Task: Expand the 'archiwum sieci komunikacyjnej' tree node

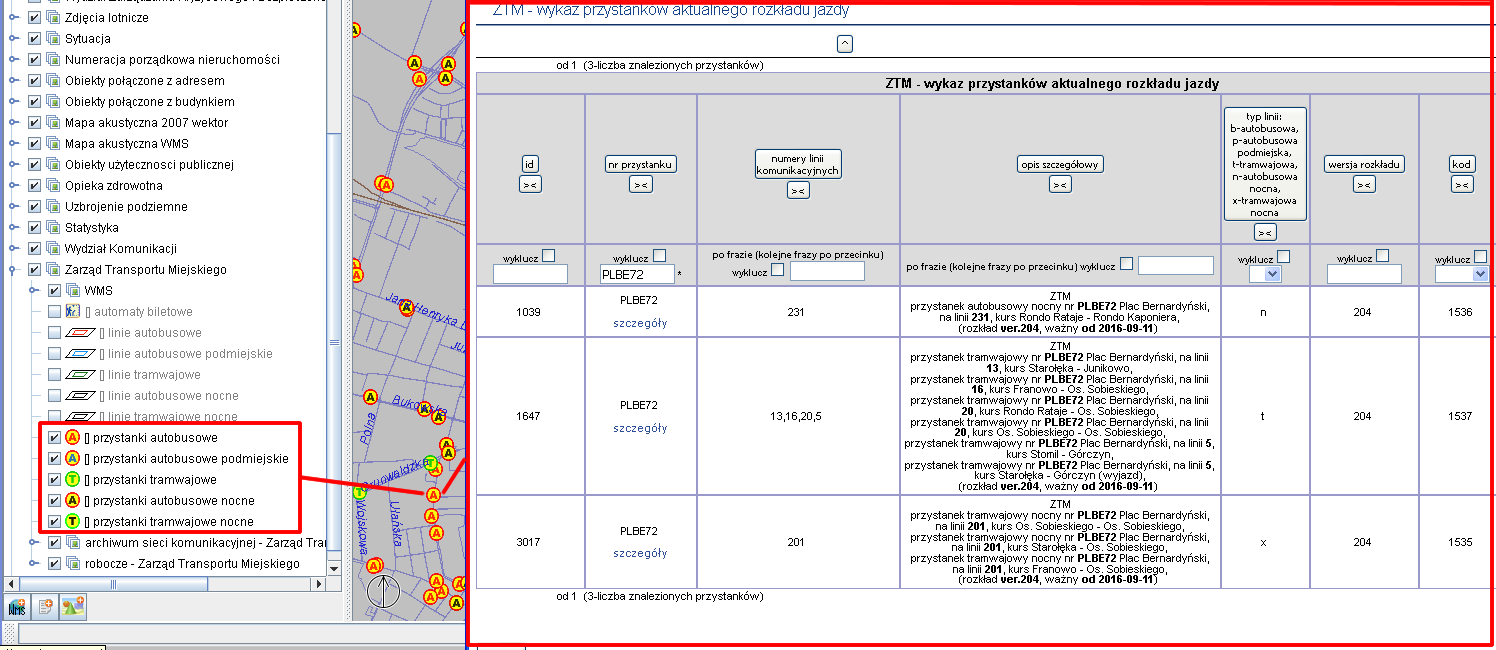Action: 34,543
